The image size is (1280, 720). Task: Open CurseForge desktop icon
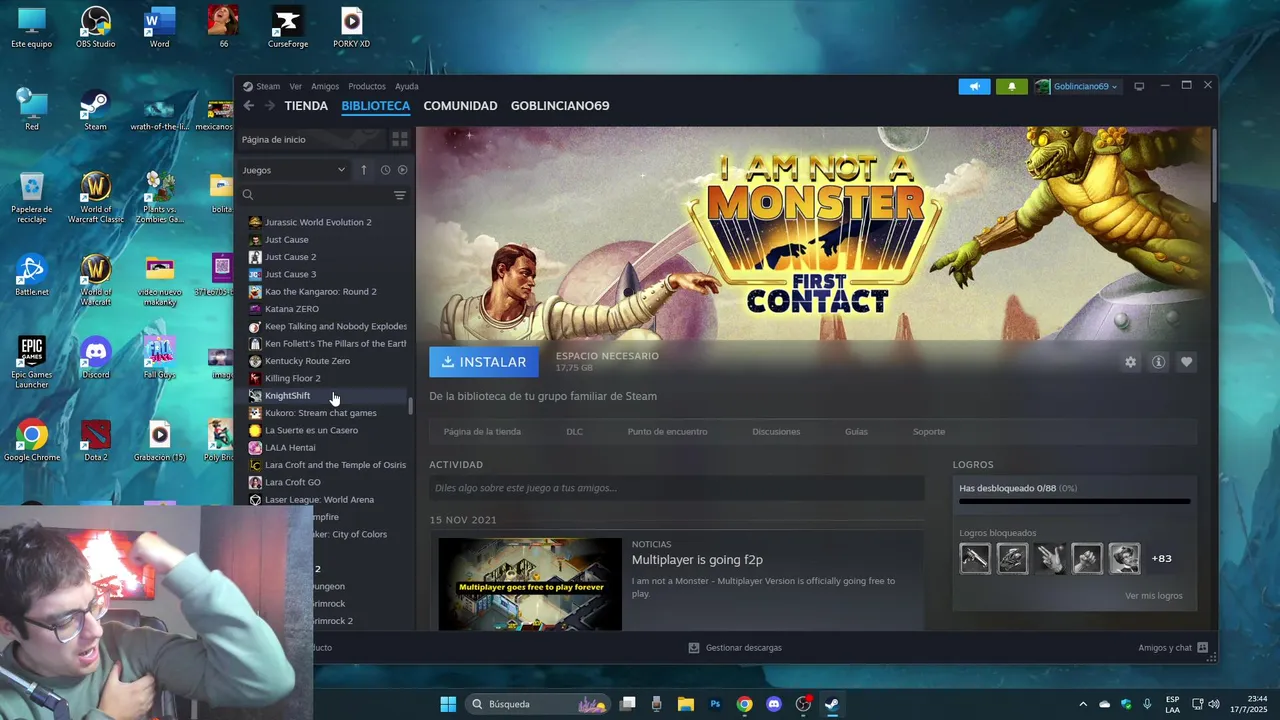click(288, 27)
